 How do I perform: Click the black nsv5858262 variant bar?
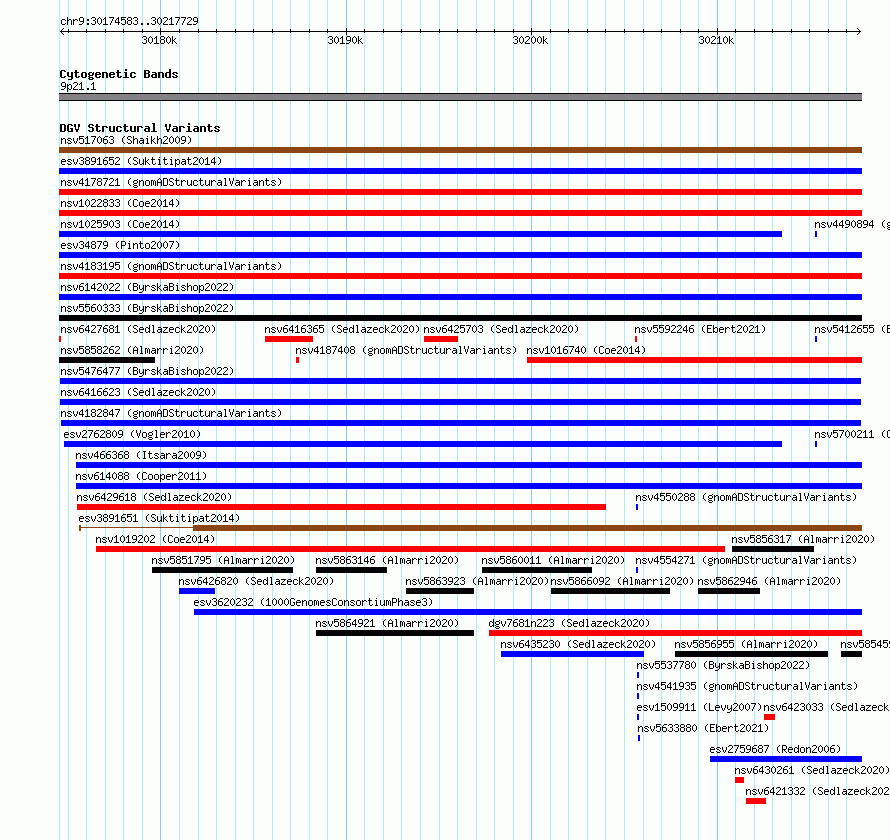pyautogui.click(x=107, y=360)
